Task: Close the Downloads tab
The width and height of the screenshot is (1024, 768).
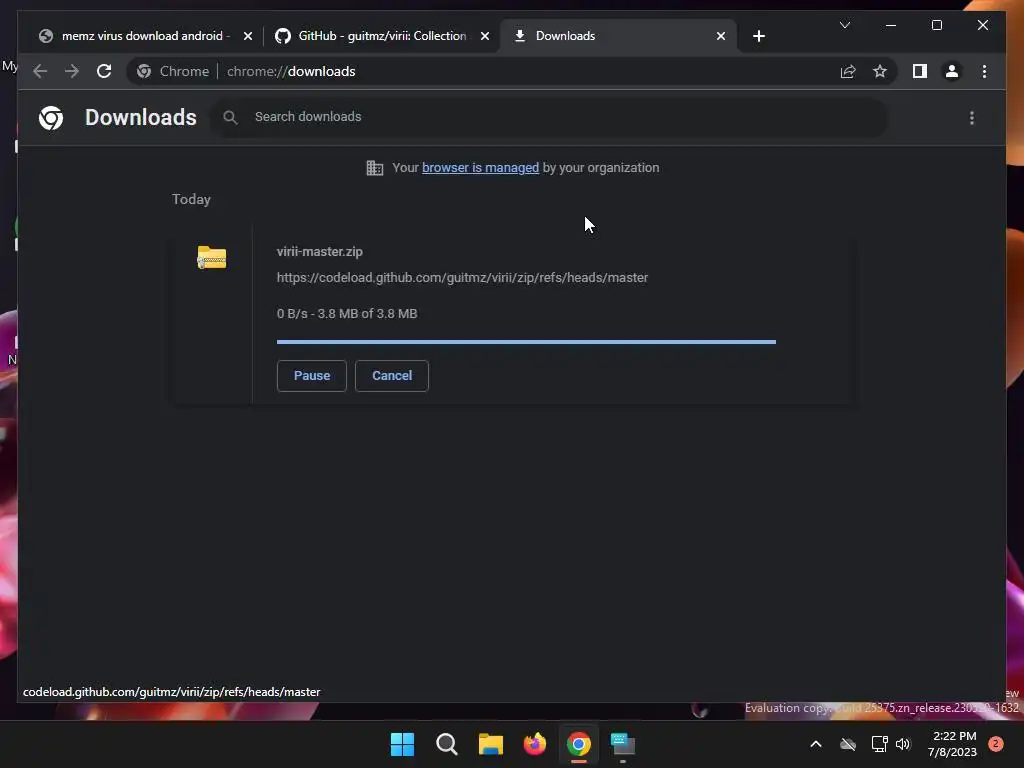Action: 720,36
